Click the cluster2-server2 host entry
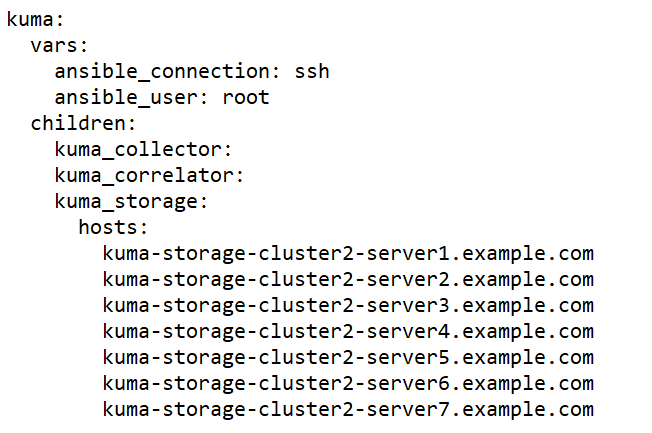 (x=348, y=279)
